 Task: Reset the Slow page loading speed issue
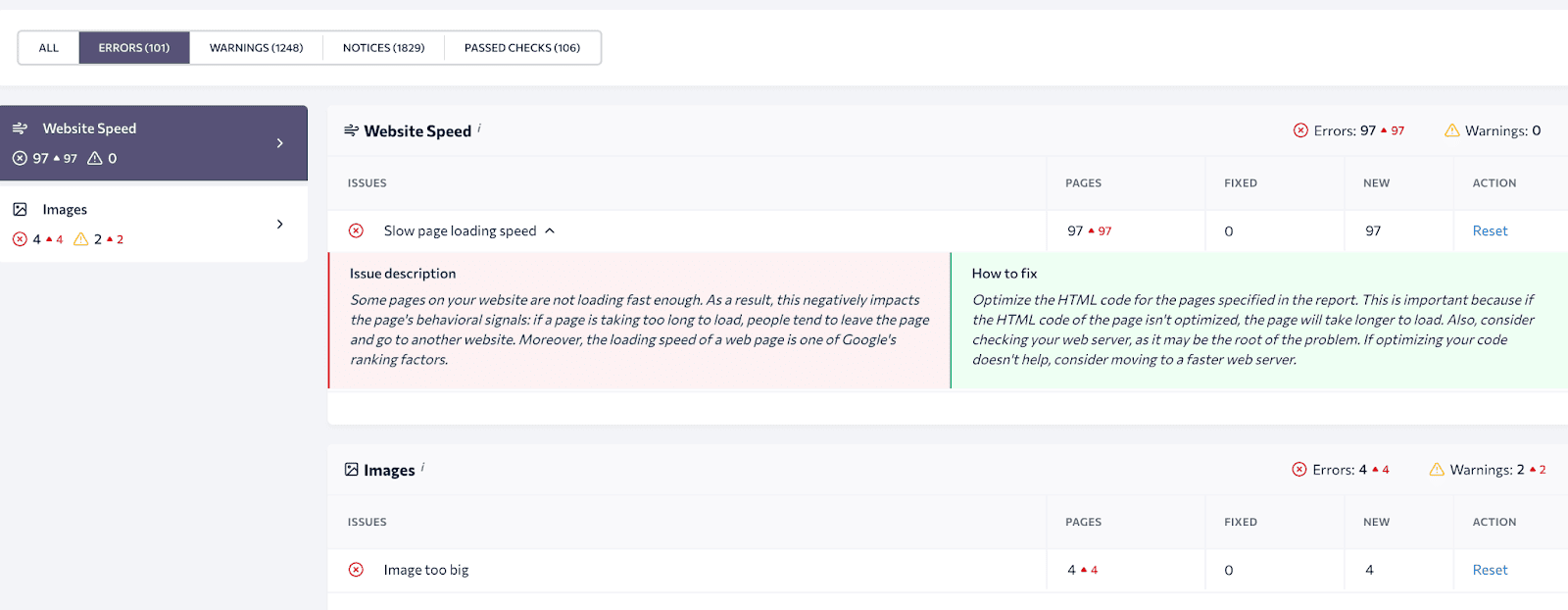[x=1490, y=230]
